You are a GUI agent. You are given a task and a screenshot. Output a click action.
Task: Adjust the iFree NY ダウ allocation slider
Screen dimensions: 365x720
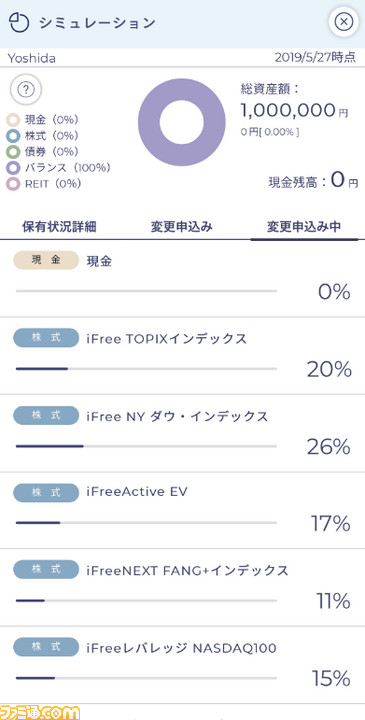(x=146, y=446)
